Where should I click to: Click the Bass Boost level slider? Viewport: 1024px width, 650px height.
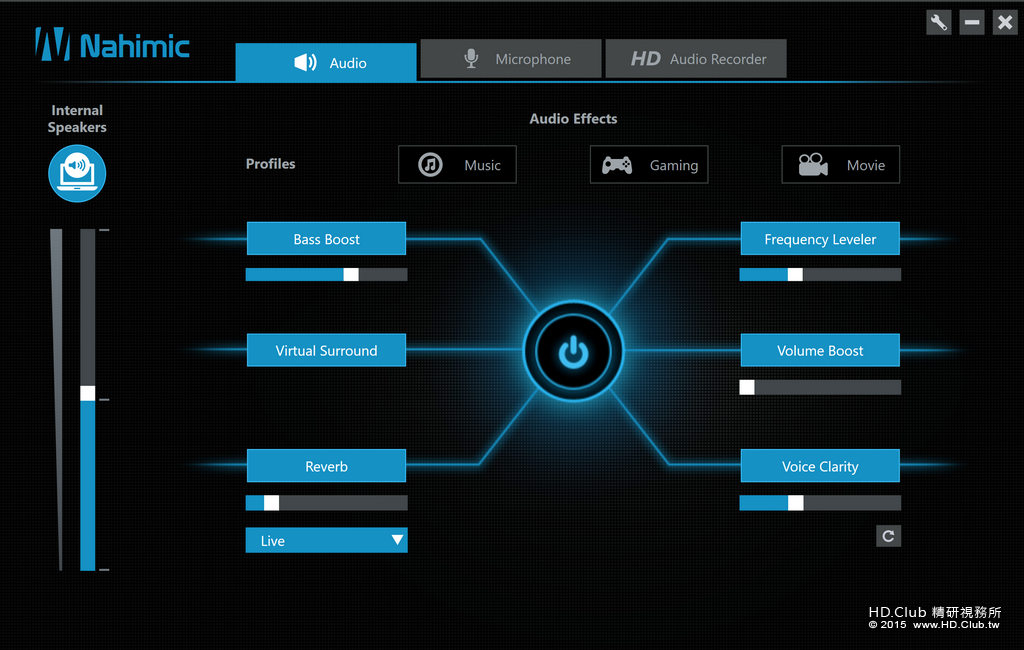click(326, 274)
